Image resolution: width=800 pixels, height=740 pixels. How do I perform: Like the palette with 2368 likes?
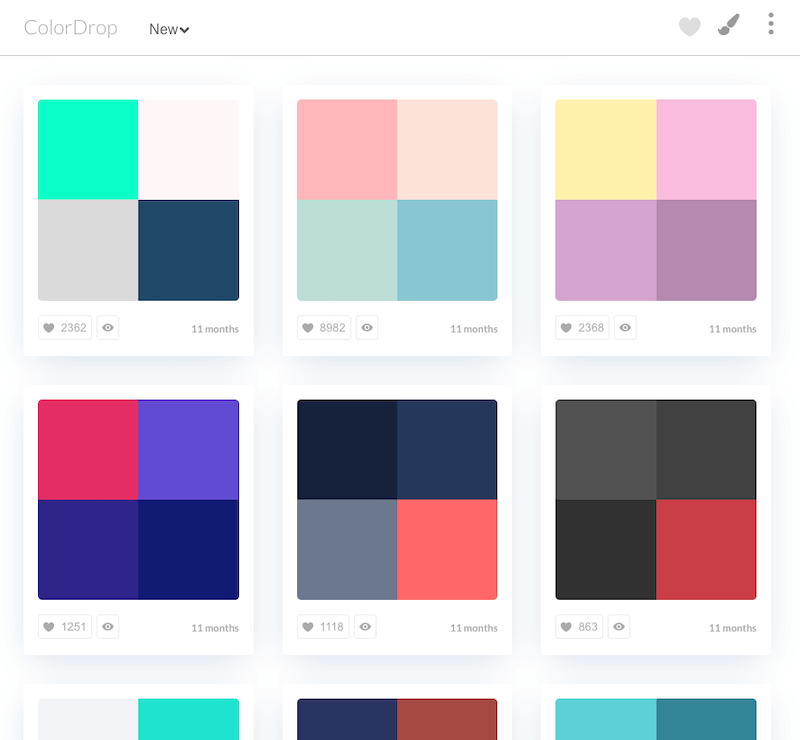pos(582,328)
